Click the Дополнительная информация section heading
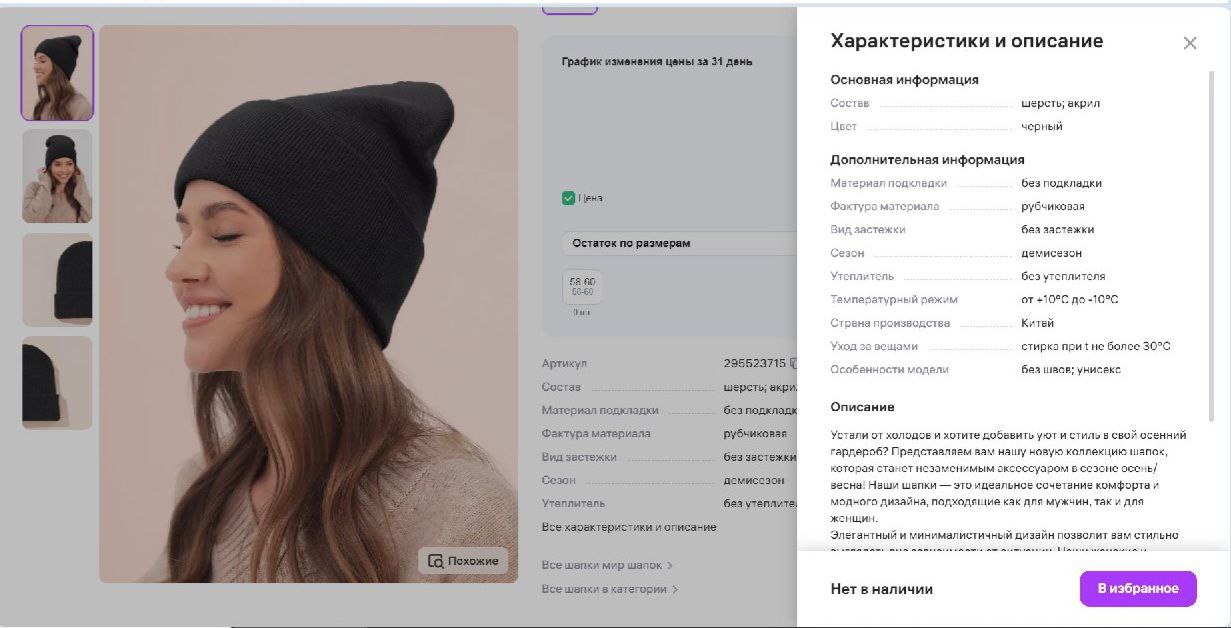Viewport: 1231px width, 628px height. 927,159
